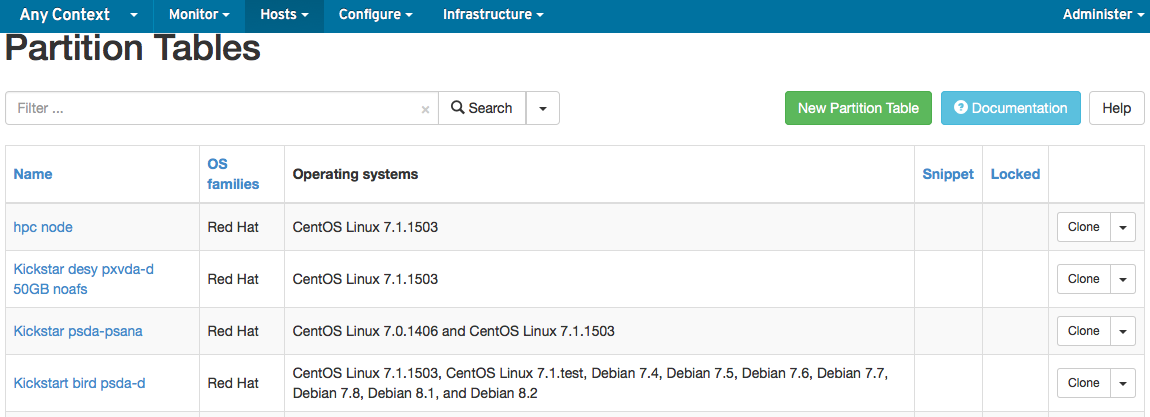
Task: Sort by OS families column
Action: click(x=233, y=174)
